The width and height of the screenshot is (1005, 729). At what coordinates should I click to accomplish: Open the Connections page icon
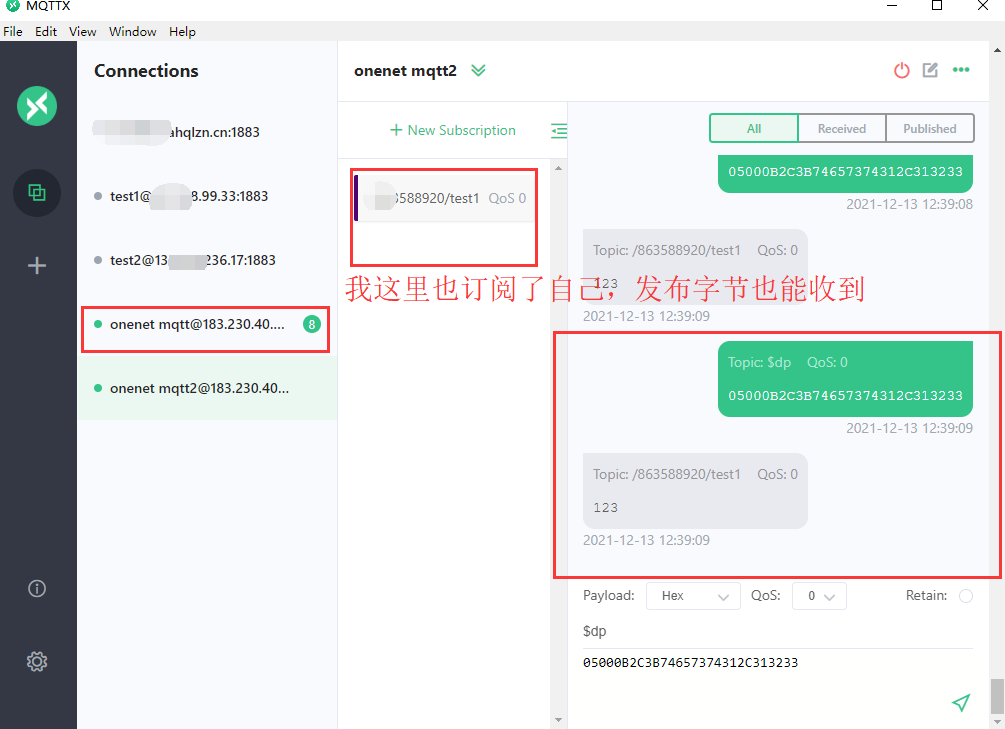point(37,192)
